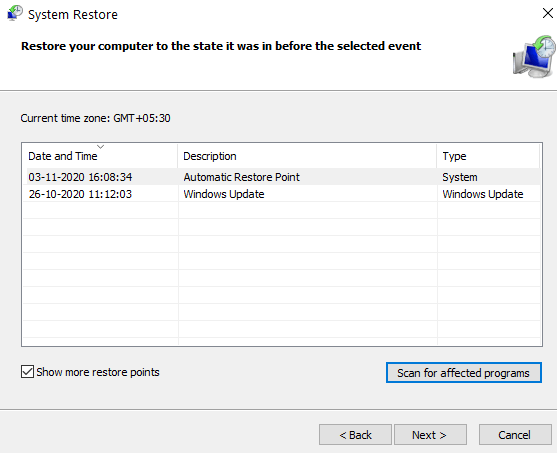Screen dimensions: 557x453
Task: Click the System Restore title bar icon
Action: [15, 14]
